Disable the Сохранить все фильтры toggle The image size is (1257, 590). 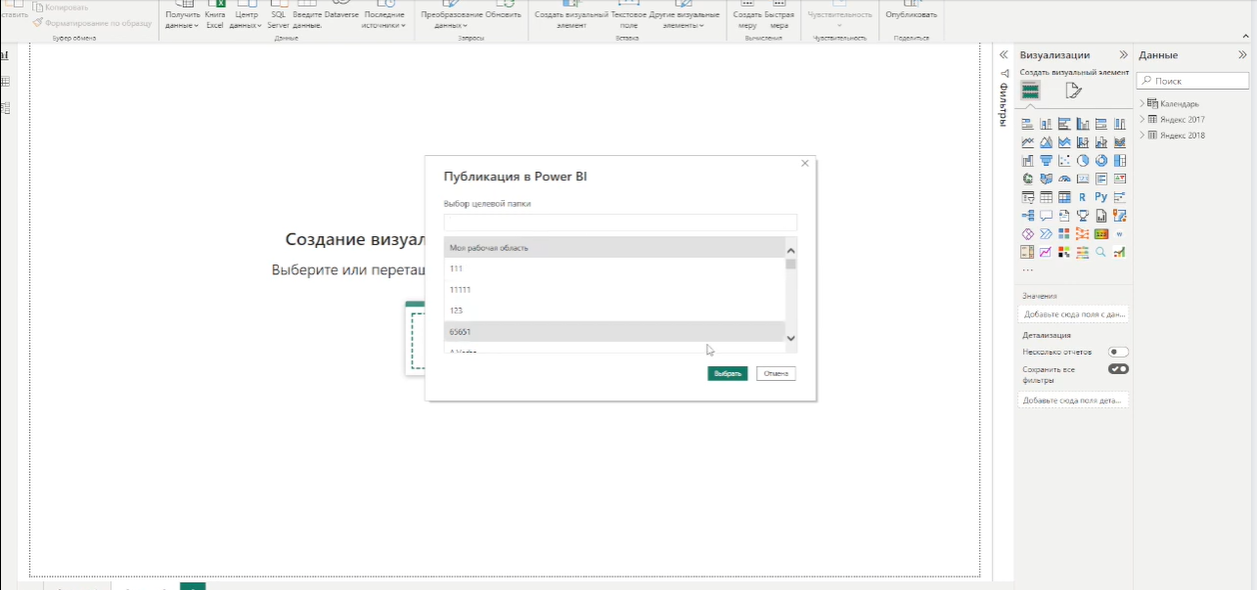[1117, 368]
